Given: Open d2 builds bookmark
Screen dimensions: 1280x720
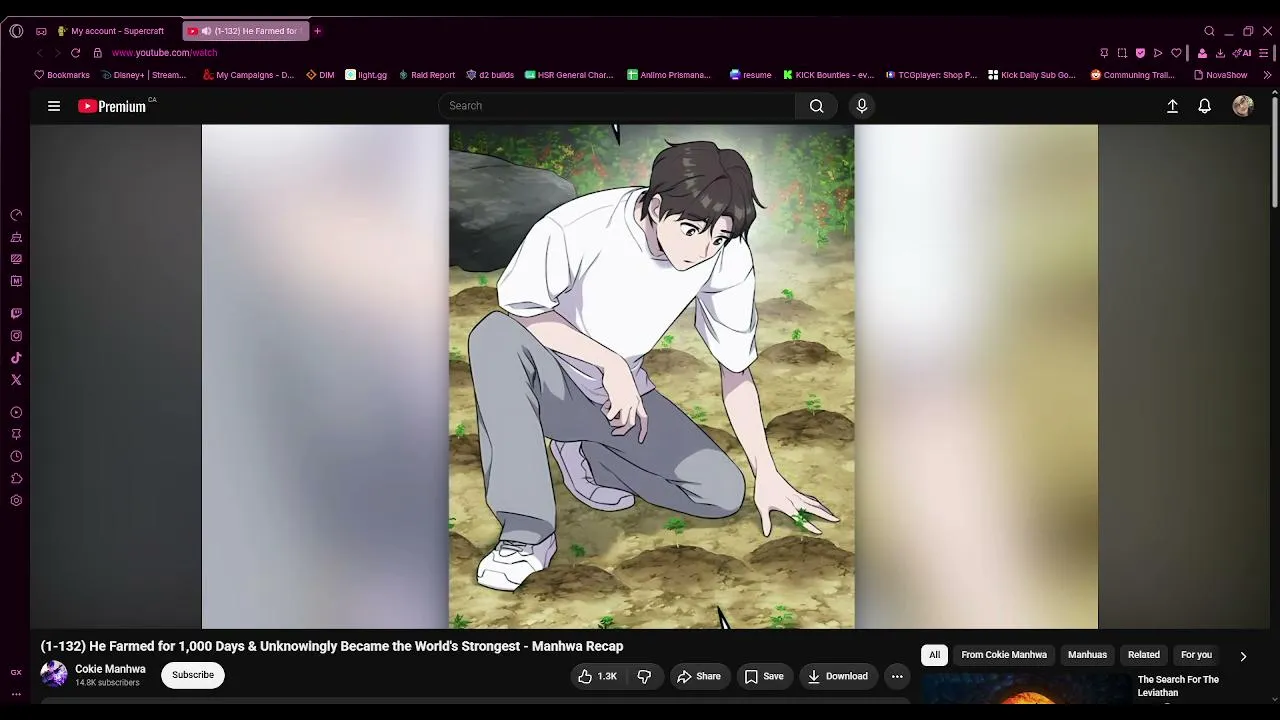Looking at the screenshot, I should coord(490,75).
